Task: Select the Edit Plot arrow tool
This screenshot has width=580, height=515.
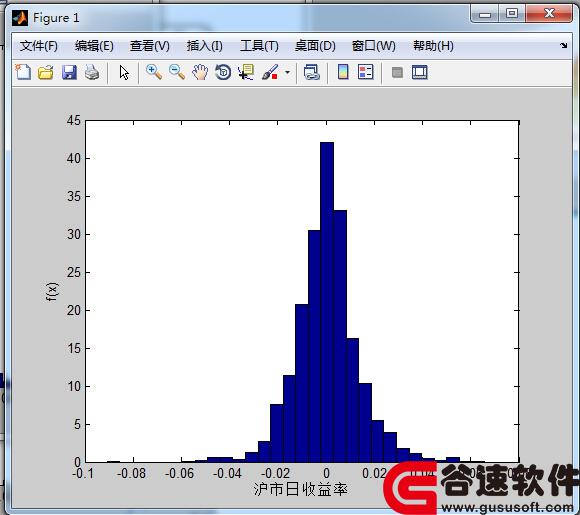Action: point(124,72)
